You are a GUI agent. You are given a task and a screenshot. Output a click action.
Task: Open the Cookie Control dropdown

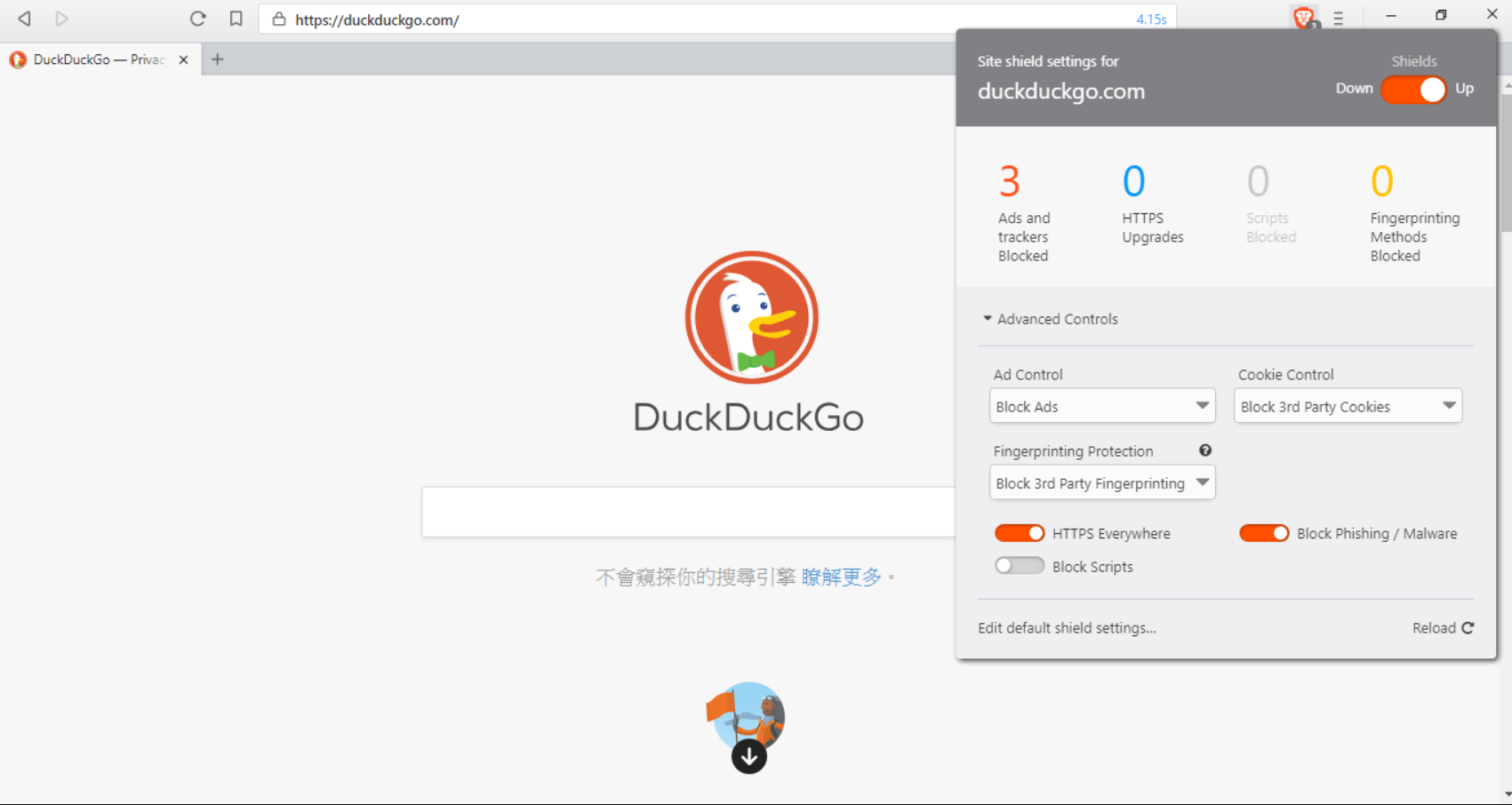tap(1348, 406)
